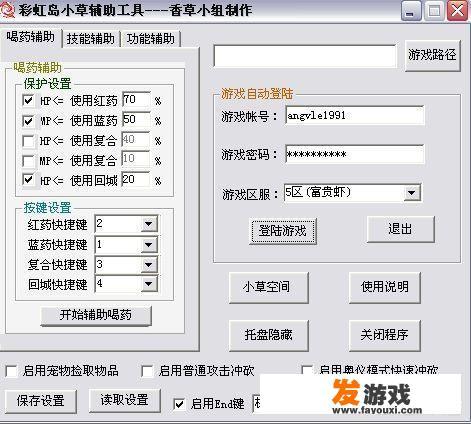
Task: Click the 游戏路径 button
Action: coord(432,55)
